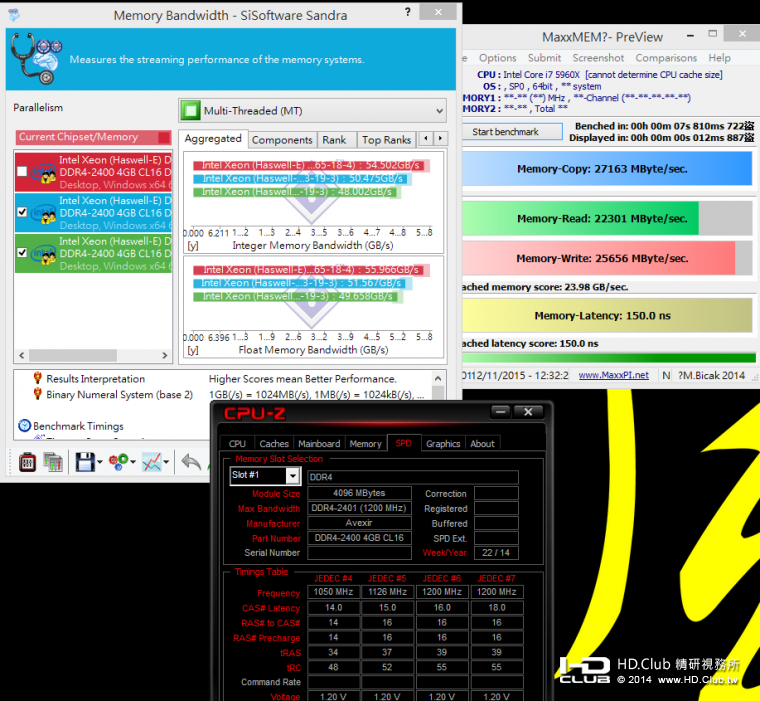Open the Memory tab in CPU-Z
This screenshot has height=701, width=760.
pyautogui.click(x=365, y=444)
